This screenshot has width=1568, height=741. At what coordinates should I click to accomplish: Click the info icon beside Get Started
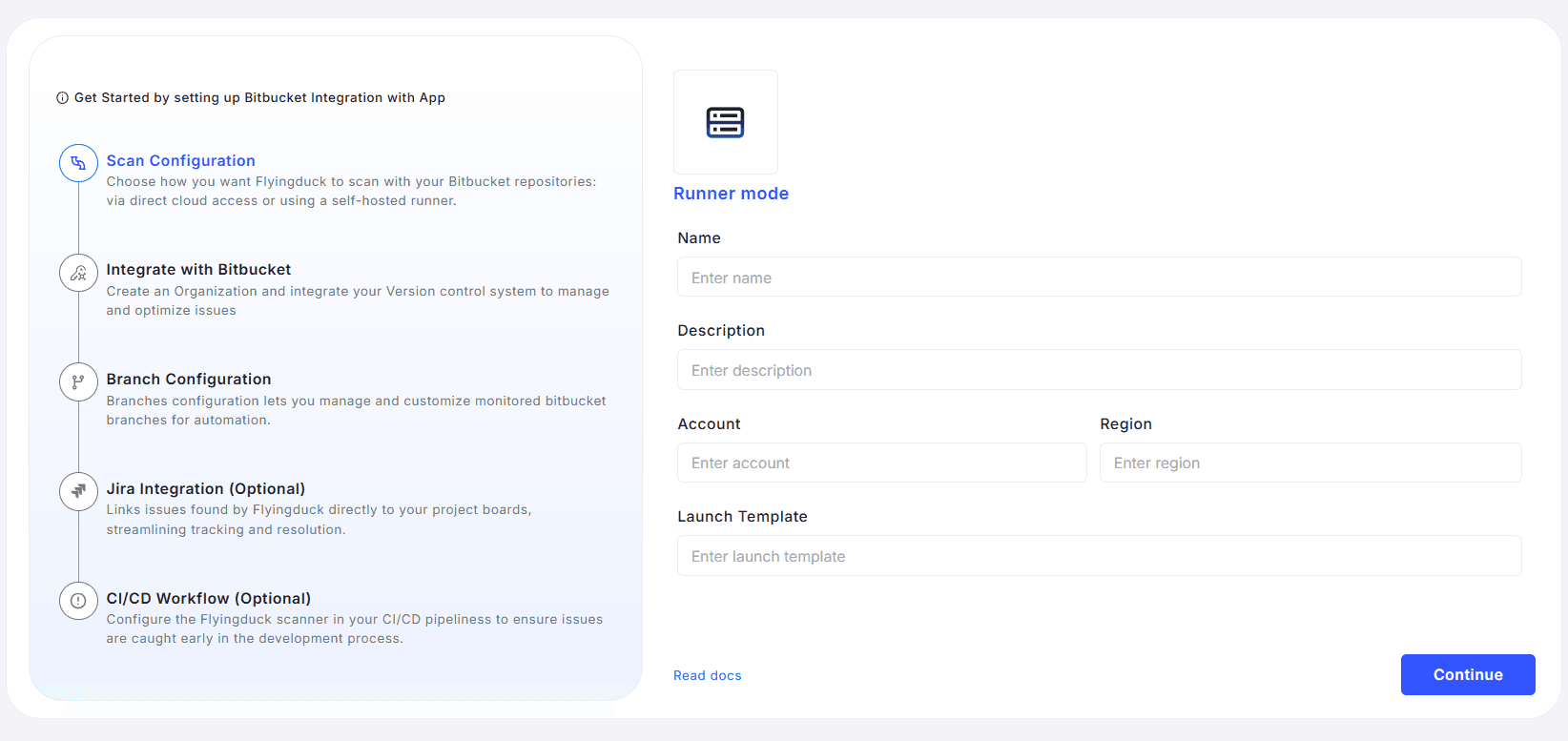[x=62, y=98]
